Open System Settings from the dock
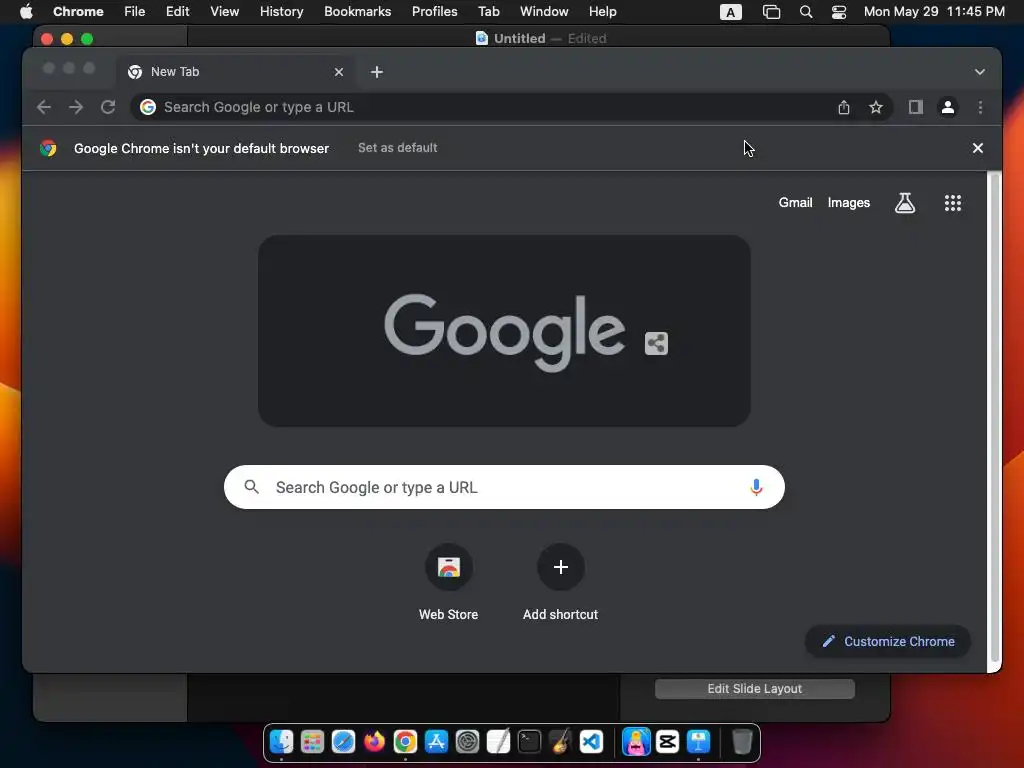This screenshot has width=1024, height=768. tap(467, 742)
